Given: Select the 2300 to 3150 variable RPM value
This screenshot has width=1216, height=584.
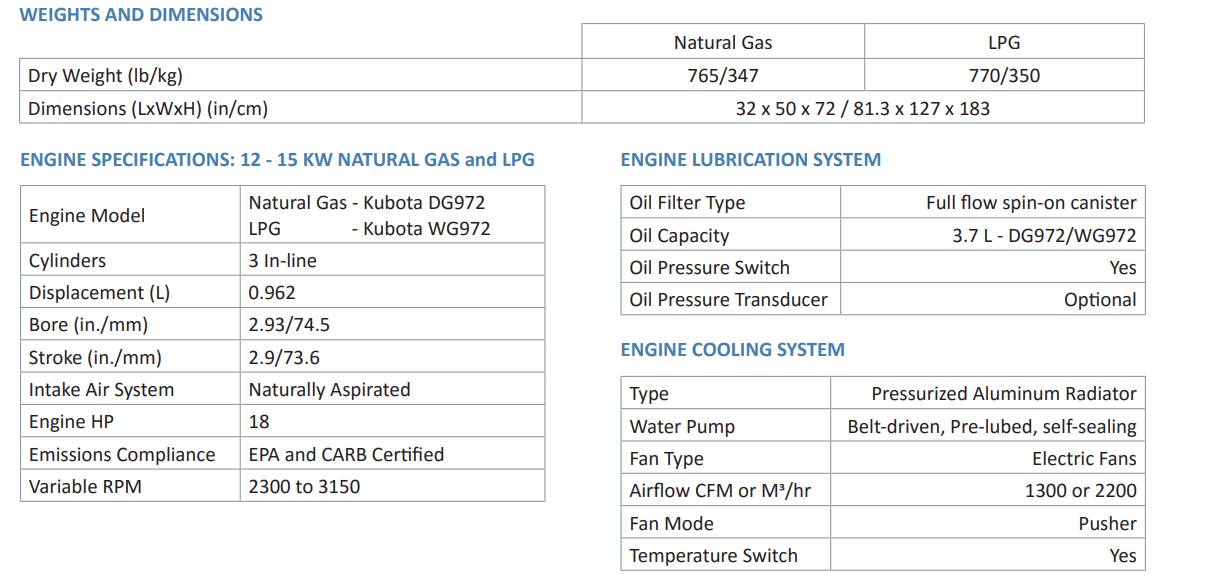Looking at the screenshot, I should [304, 487].
